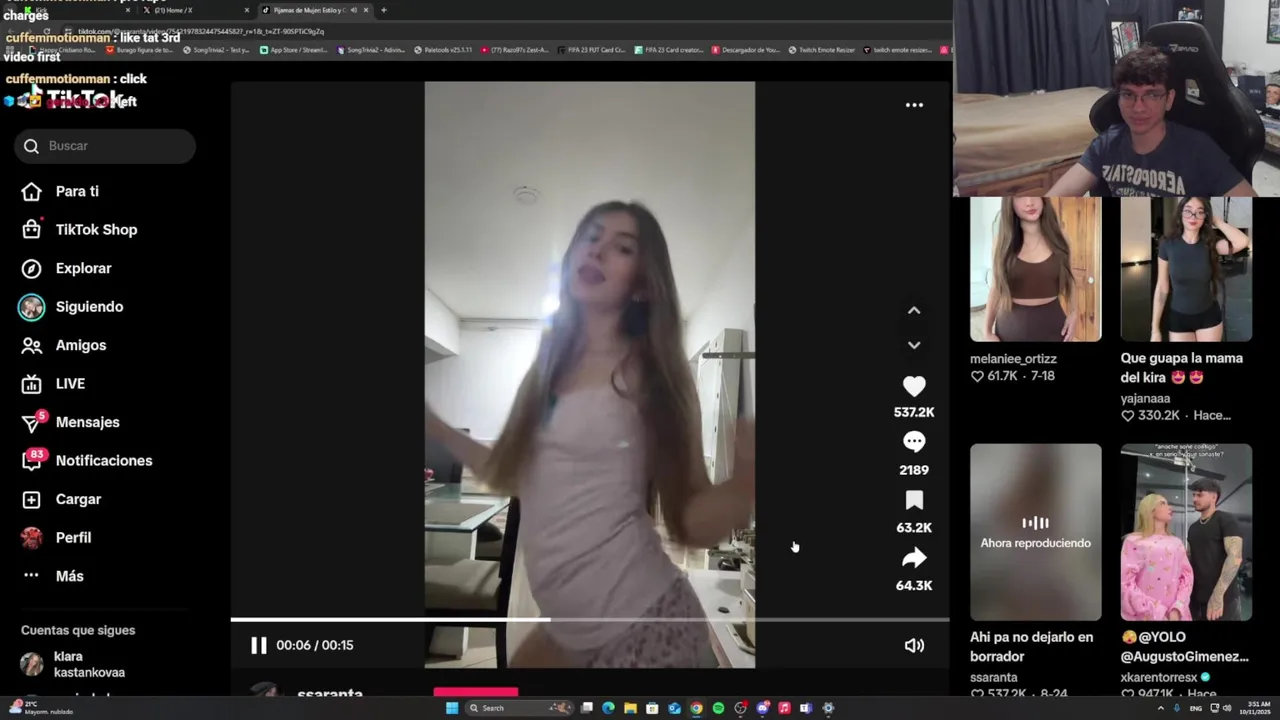Open the Windows Start menu

[x=451, y=708]
